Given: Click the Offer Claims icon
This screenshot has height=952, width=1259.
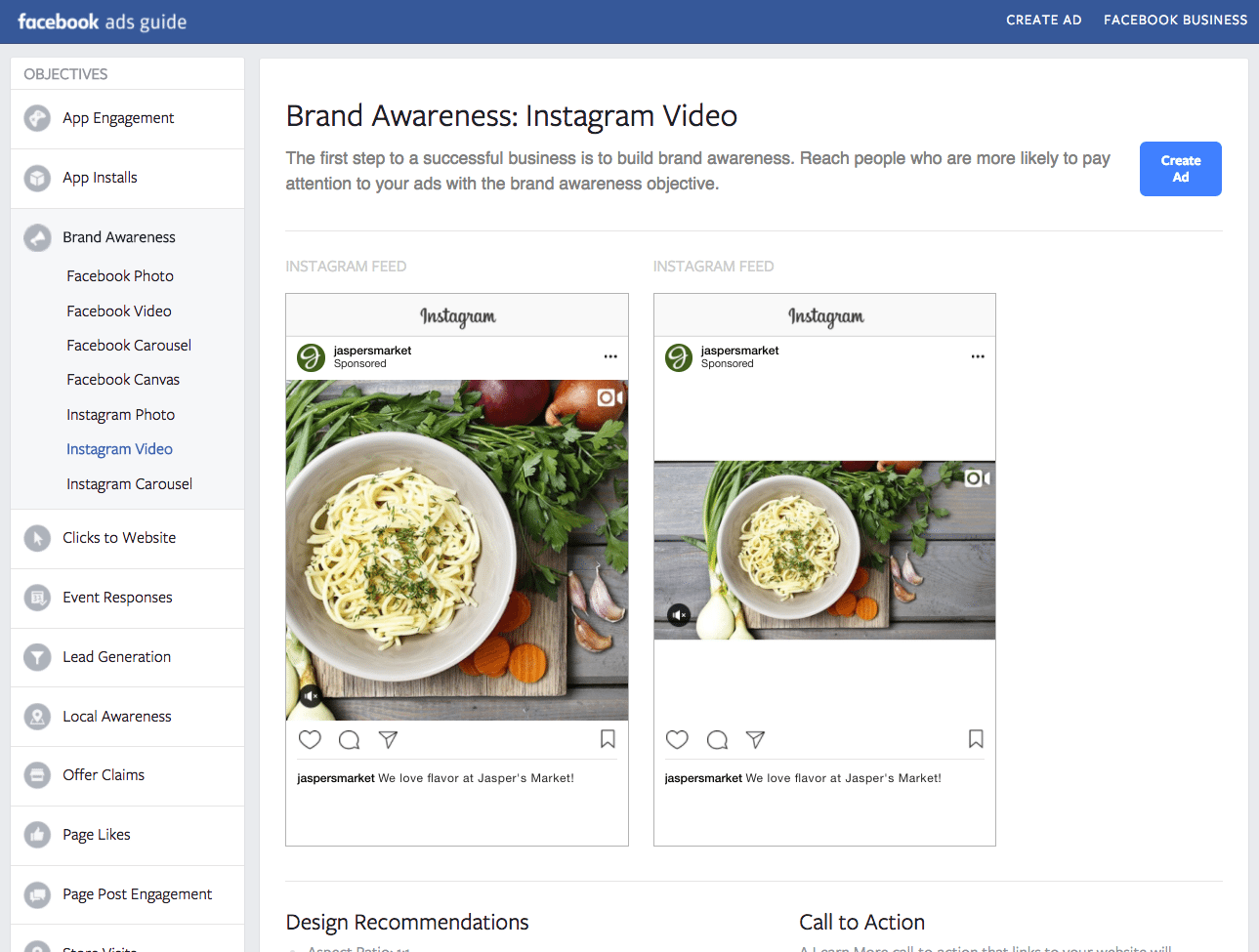Looking at the screenshot, I should [37, 775].
